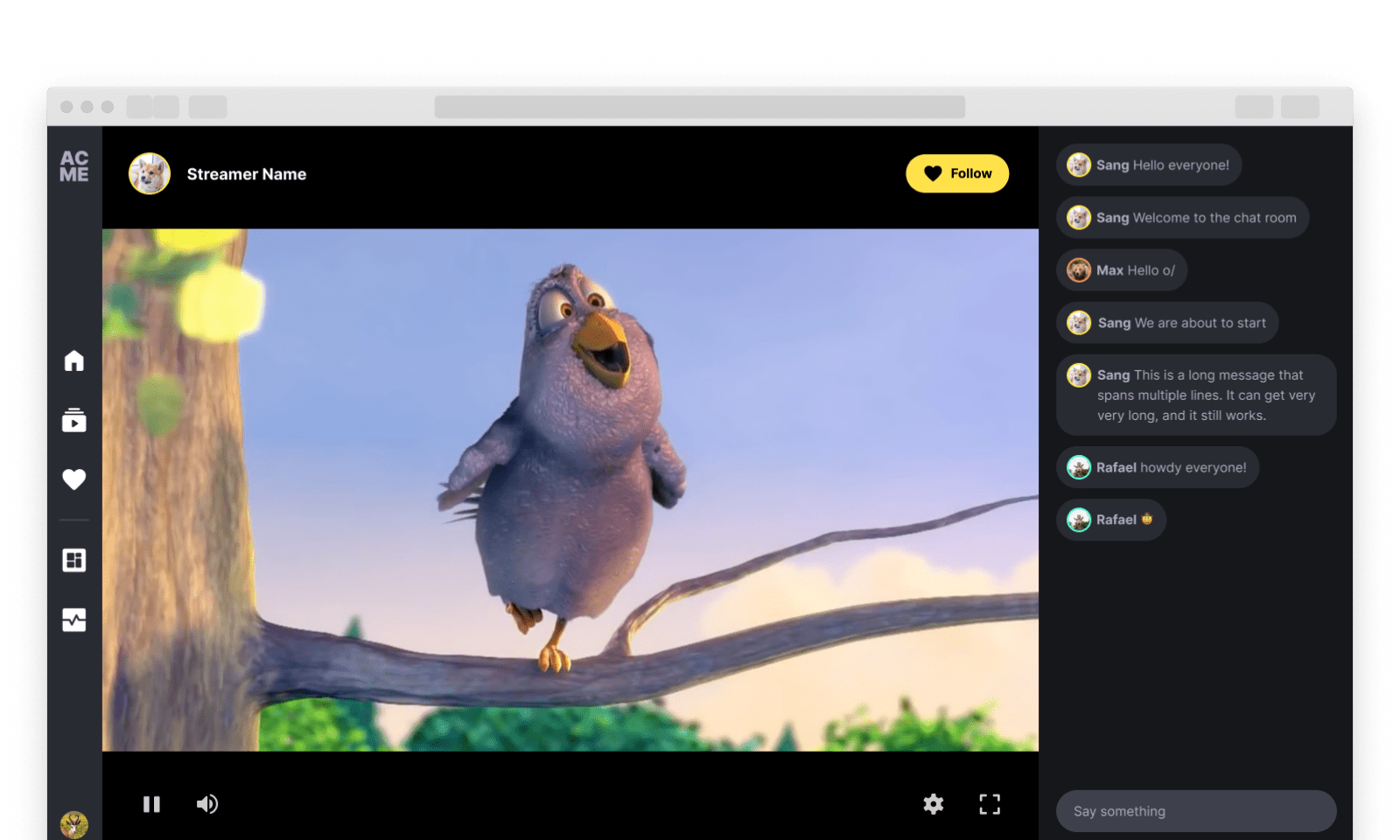
Task: Mute the stream audio with the speaker icon
Action: 206,803
